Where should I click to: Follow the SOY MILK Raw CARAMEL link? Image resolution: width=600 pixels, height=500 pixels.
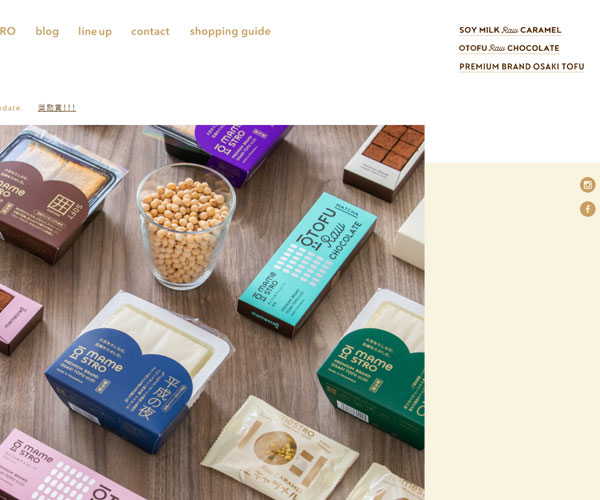510,30
